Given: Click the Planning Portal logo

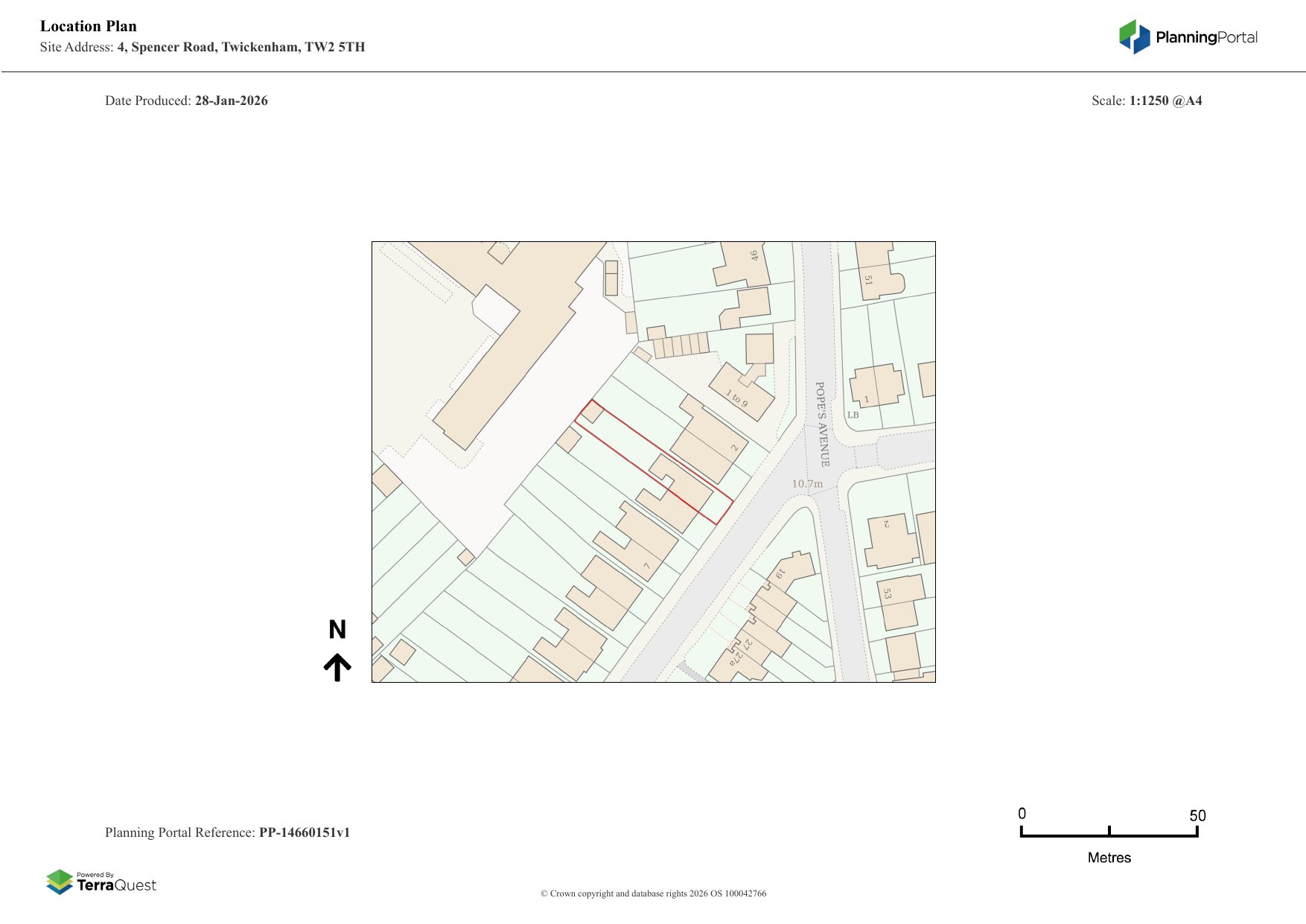Looking at the screenshot, I should point(1188,37).
